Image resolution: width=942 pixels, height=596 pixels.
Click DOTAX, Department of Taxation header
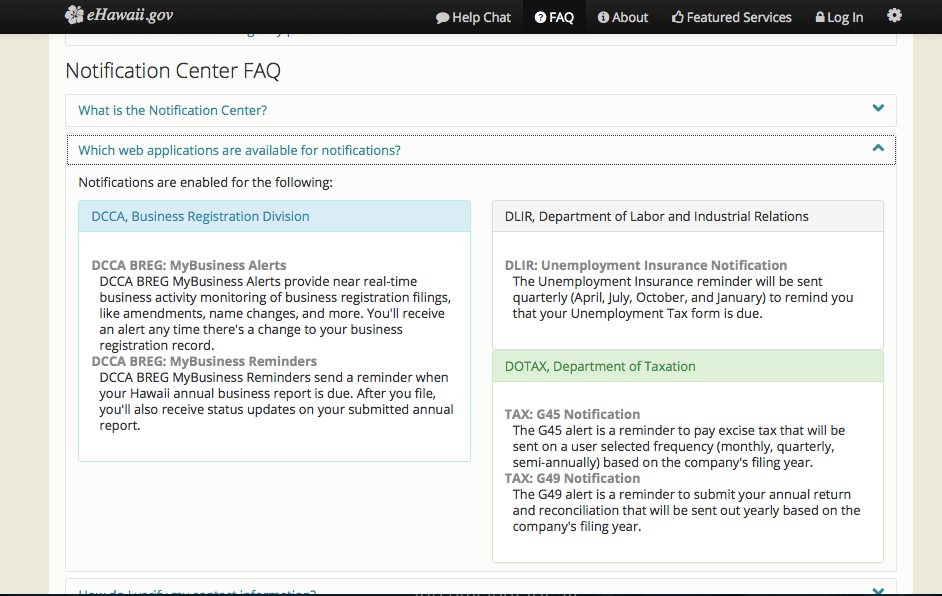coord(688,366)
